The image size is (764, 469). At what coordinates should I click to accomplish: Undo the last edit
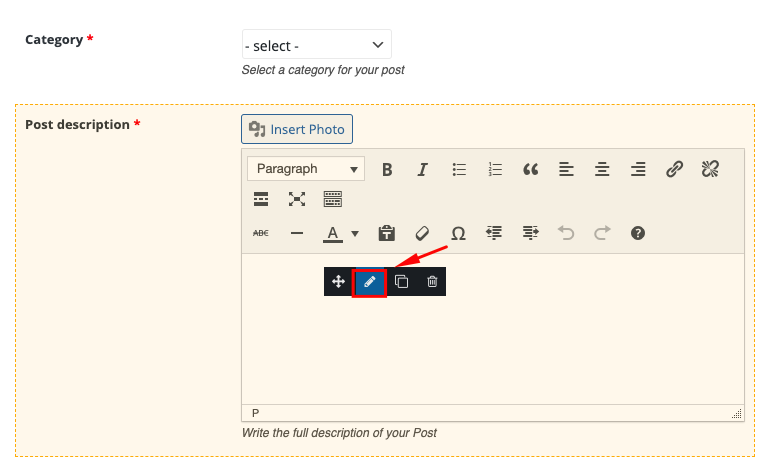566,233
